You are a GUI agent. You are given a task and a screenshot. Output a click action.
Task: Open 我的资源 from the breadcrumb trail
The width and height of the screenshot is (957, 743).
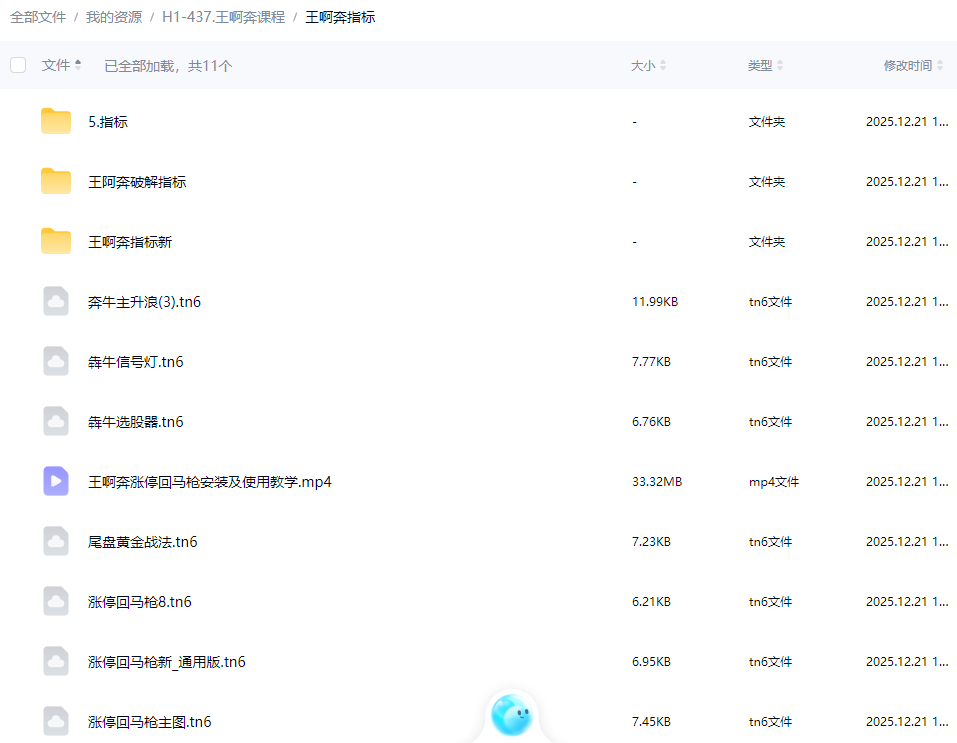[113, 17]
